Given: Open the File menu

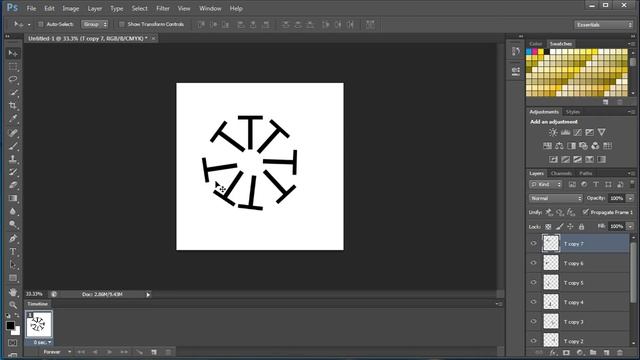Looking at the screenshot, I should tap(31, 9).
